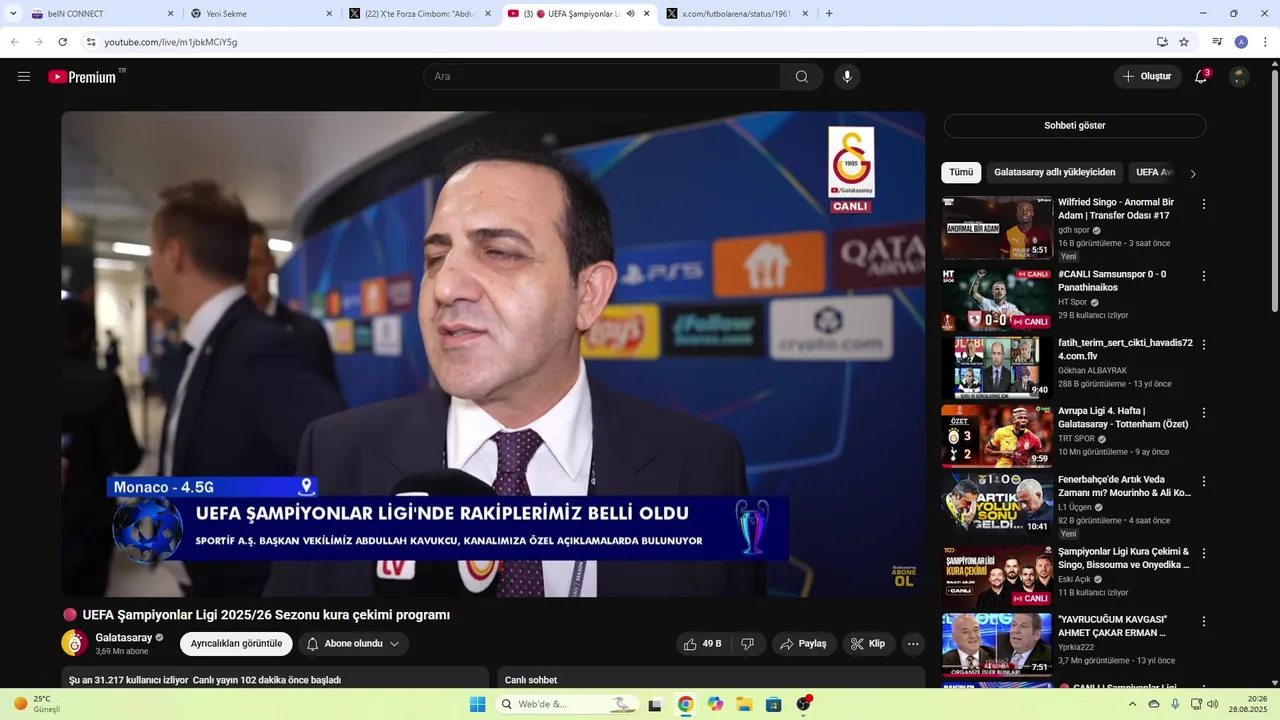Open Microsoft Store from taskbar
The height and width of the screenshot is (720, 1280).
coord(773,704)
